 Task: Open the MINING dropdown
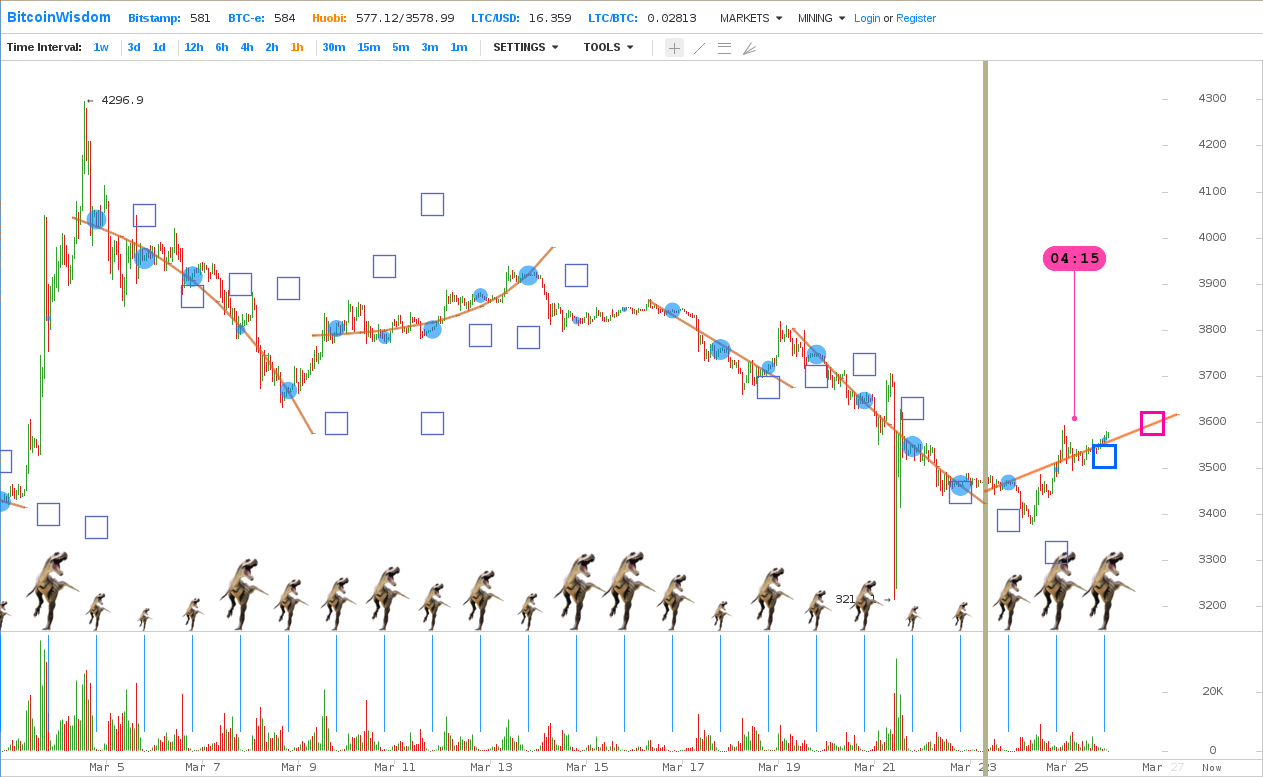tap(821, 18)
